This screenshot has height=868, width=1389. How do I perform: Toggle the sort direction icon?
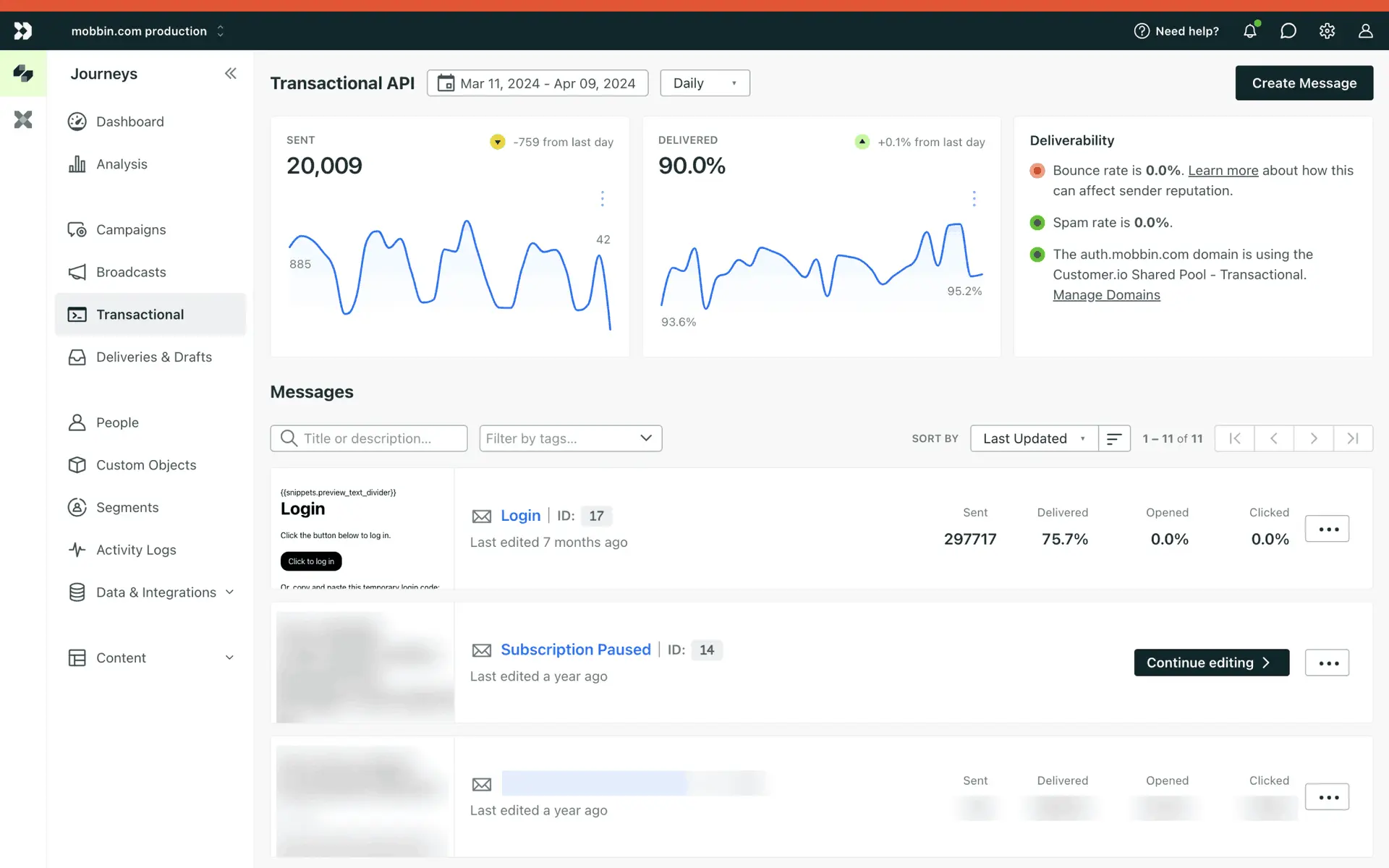[x=1114, y=438]
